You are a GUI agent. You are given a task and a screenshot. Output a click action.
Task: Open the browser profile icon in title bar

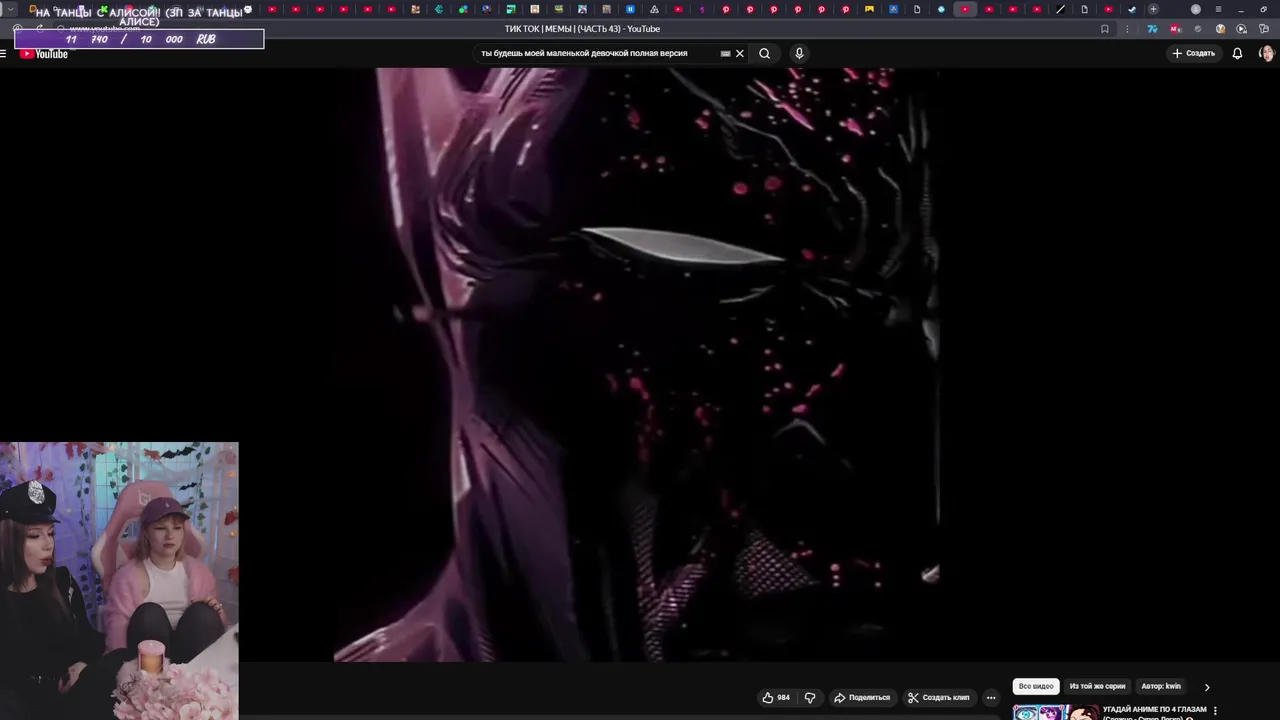(x=1195, y=9)
